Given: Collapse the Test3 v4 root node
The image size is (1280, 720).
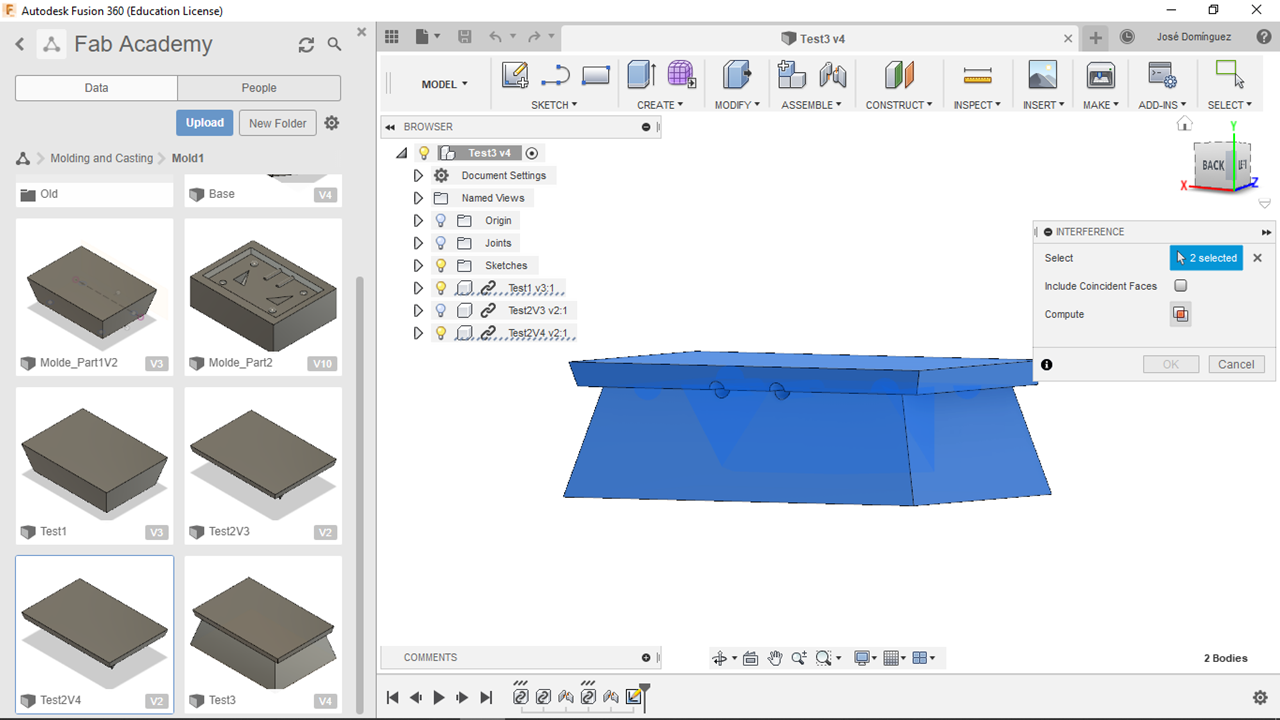Looking at the screenshot, I should point(402,153).
